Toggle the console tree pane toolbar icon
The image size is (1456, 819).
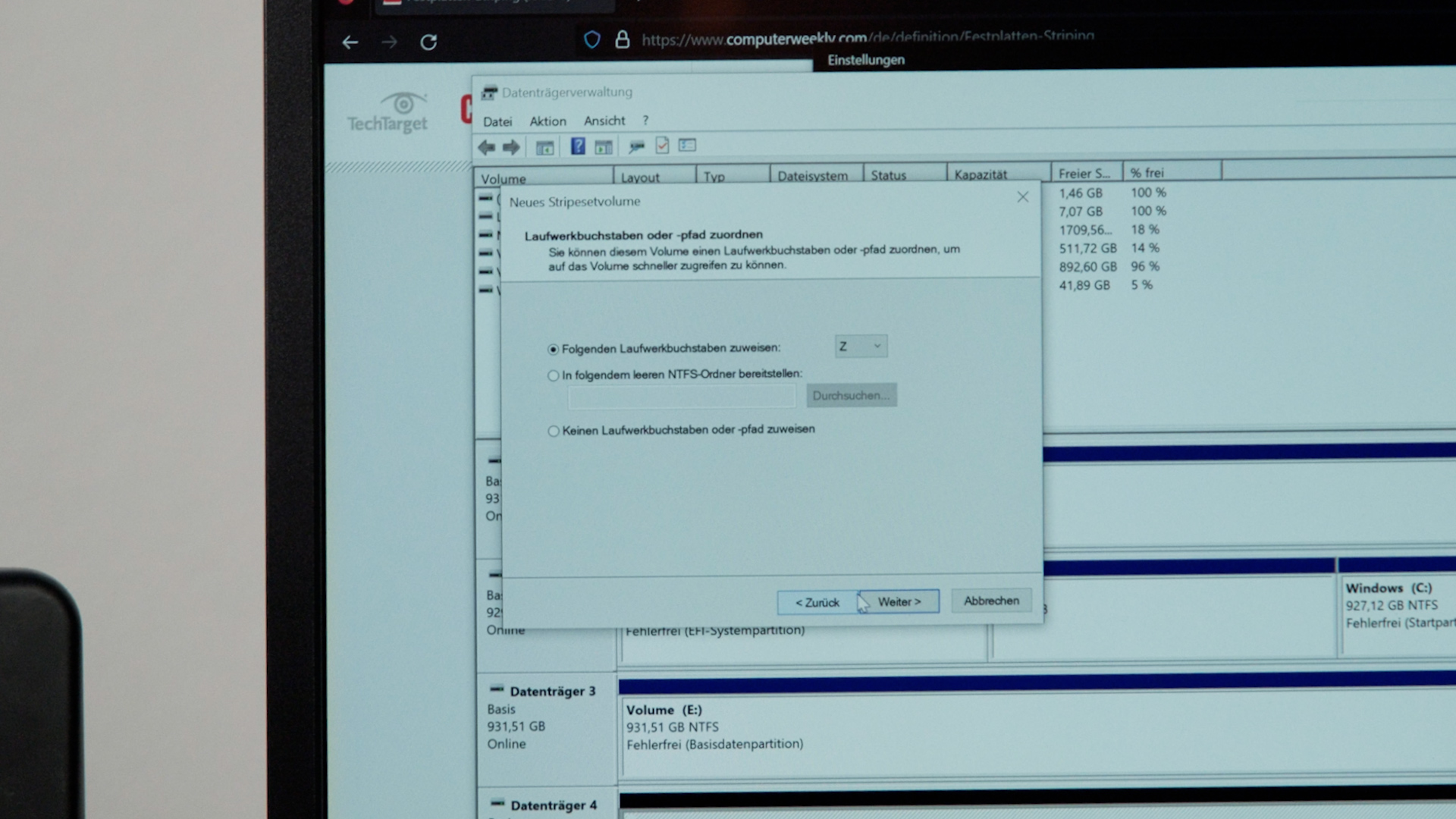(x=544, y=147)
